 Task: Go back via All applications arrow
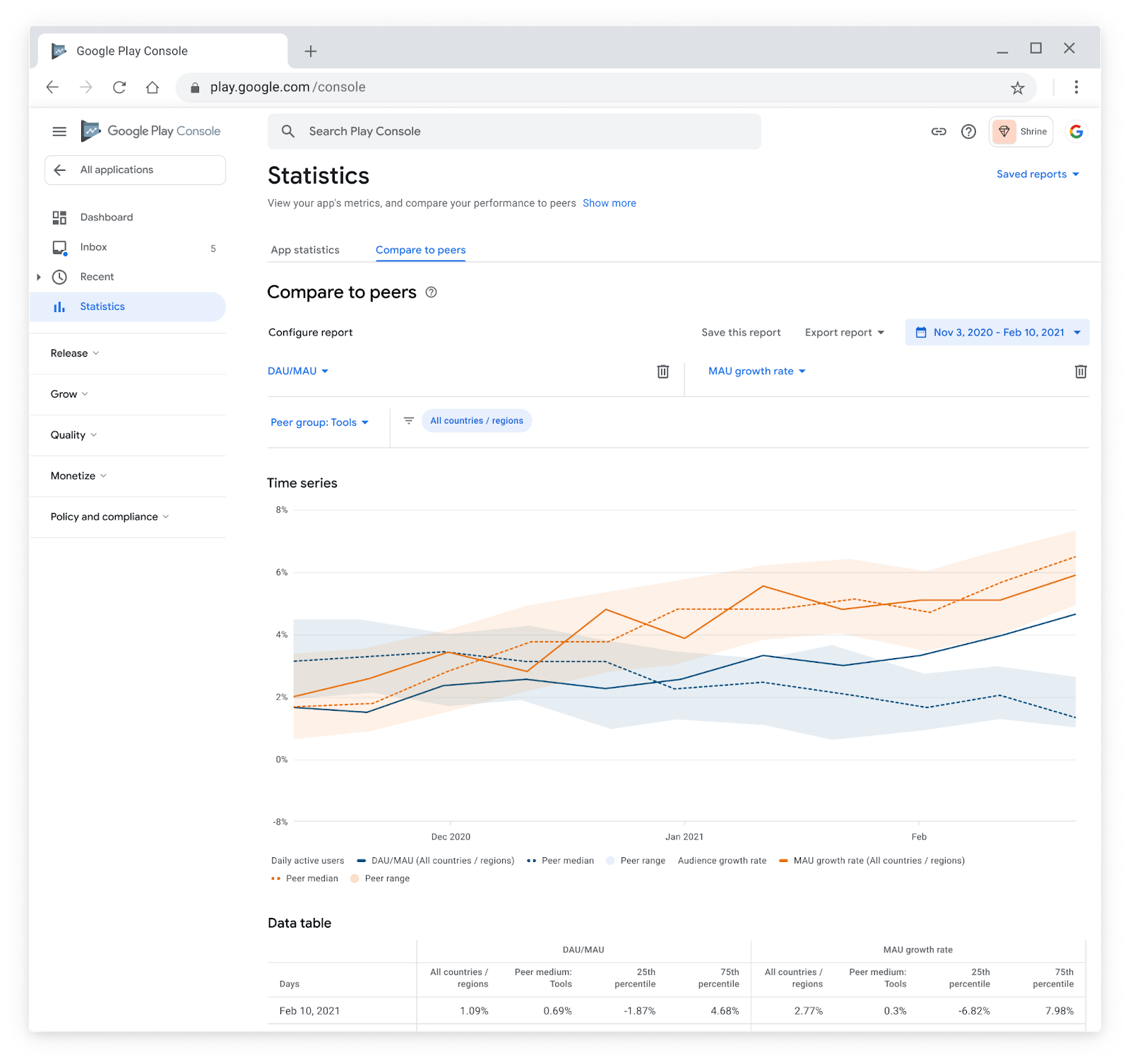pos(60,170)
